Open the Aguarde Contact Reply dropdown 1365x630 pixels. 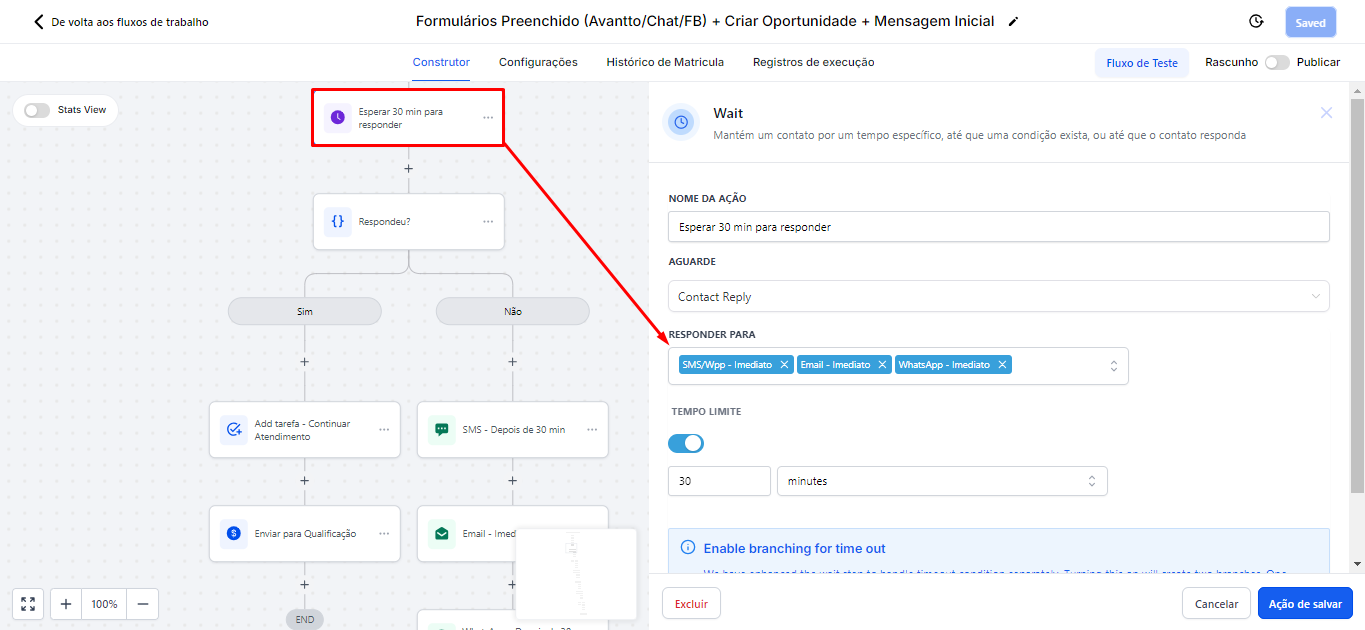coord(998,296)
